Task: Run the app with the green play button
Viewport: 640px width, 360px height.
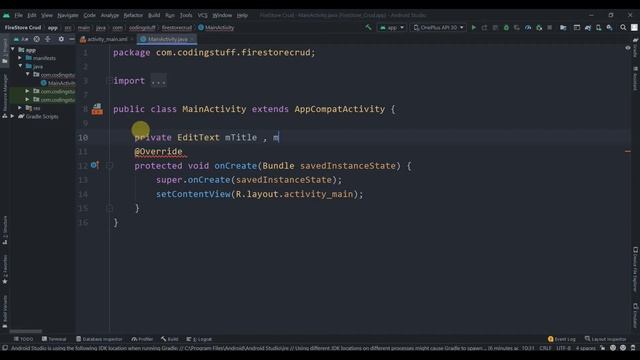Action: [x=473, y=27]
